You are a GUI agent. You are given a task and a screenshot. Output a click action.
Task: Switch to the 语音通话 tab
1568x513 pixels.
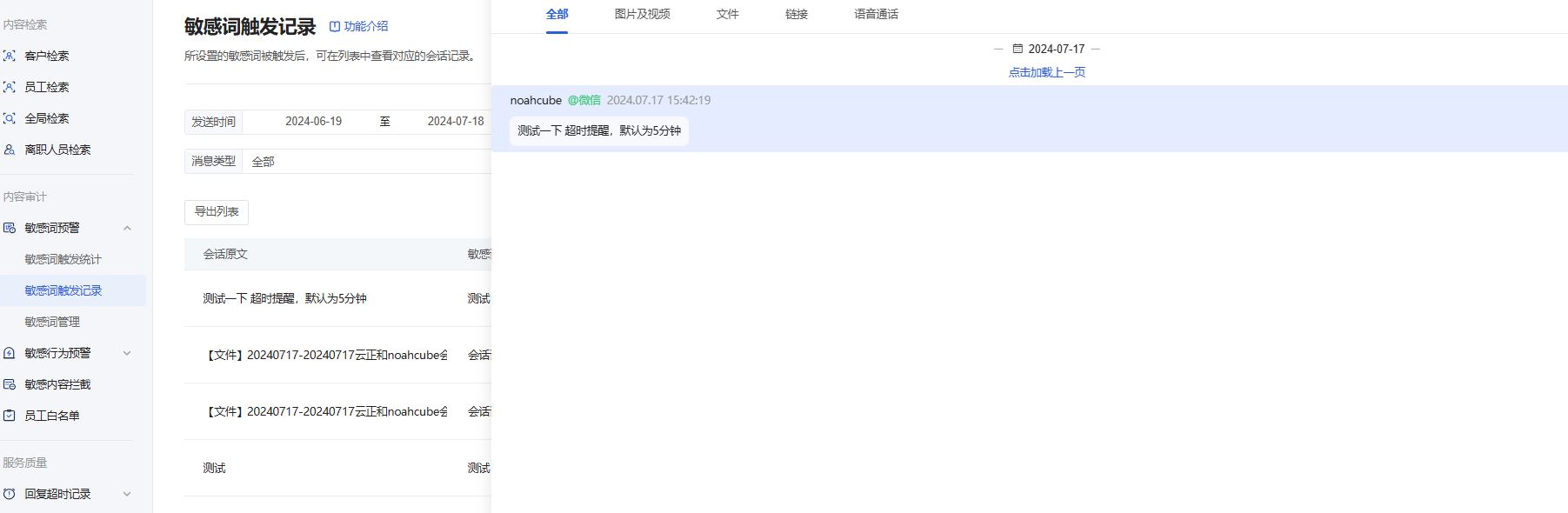click(876, 15)
